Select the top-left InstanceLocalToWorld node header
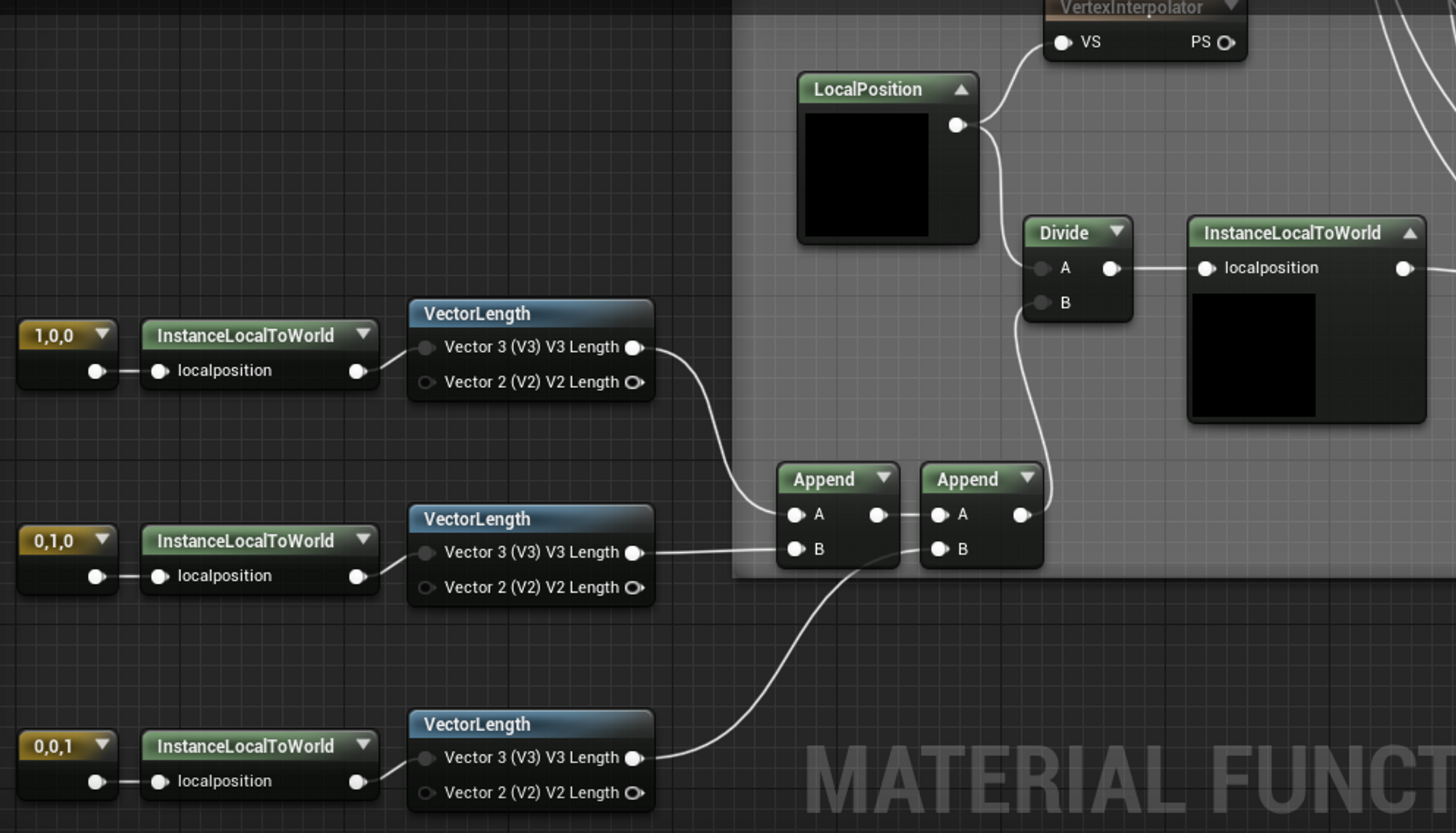 point(245,336)
